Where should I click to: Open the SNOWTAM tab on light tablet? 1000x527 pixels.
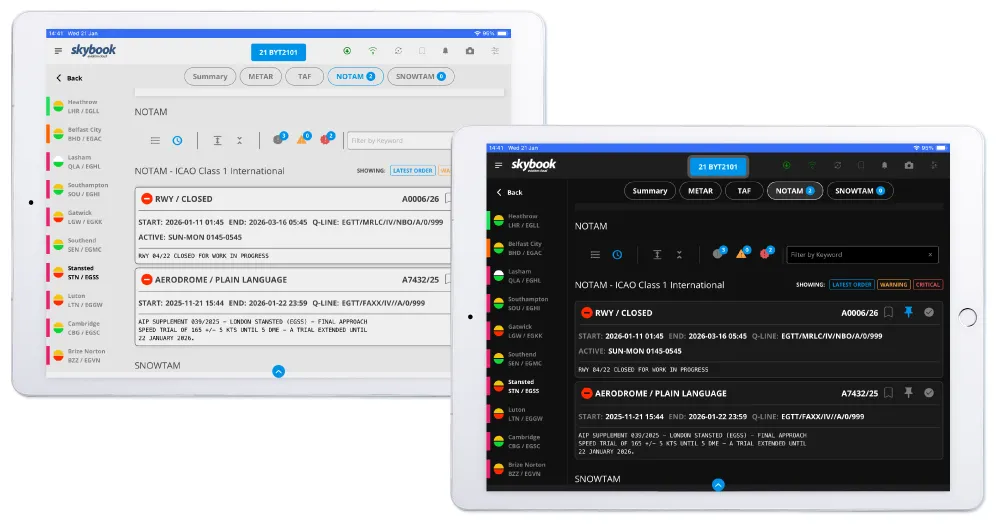(420, 76)
